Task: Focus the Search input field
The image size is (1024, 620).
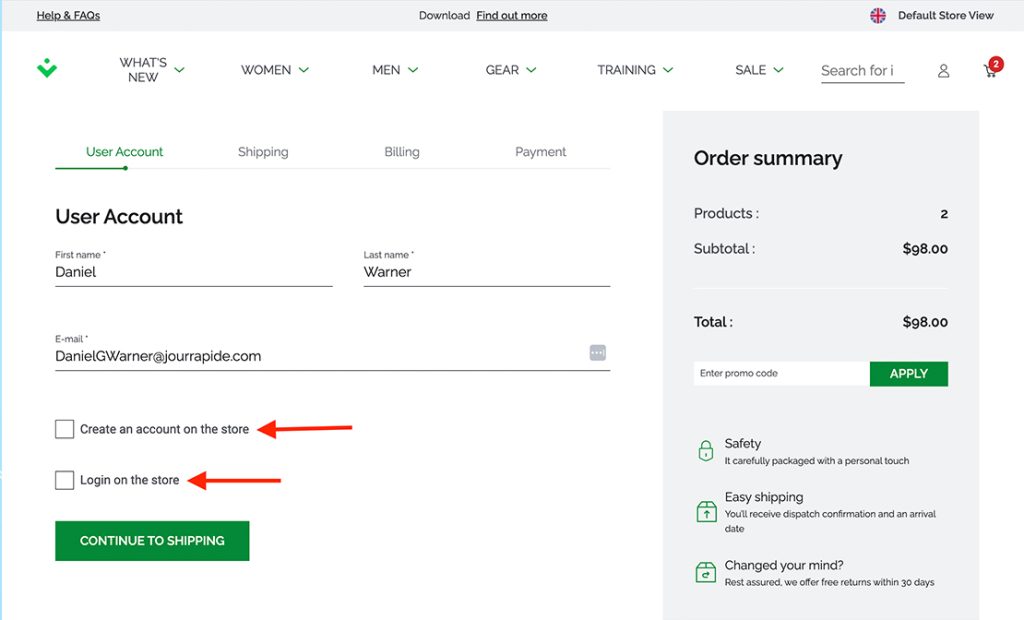Action: [861, 71]
